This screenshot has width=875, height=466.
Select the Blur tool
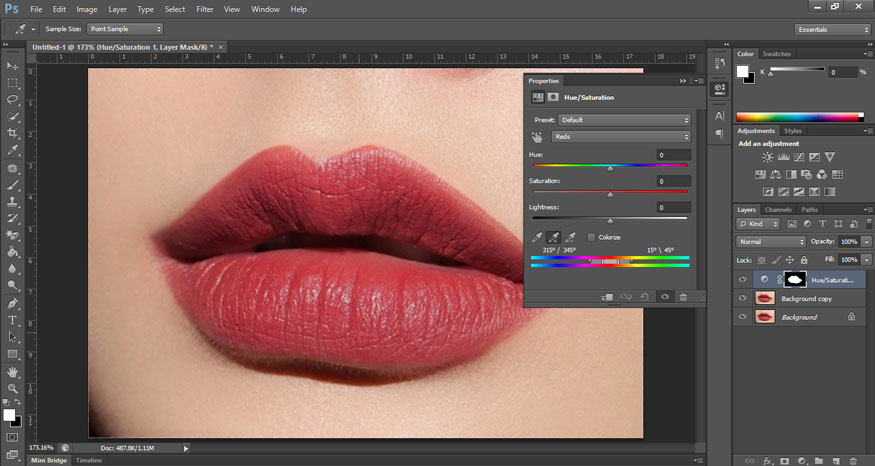coord(12,269)
